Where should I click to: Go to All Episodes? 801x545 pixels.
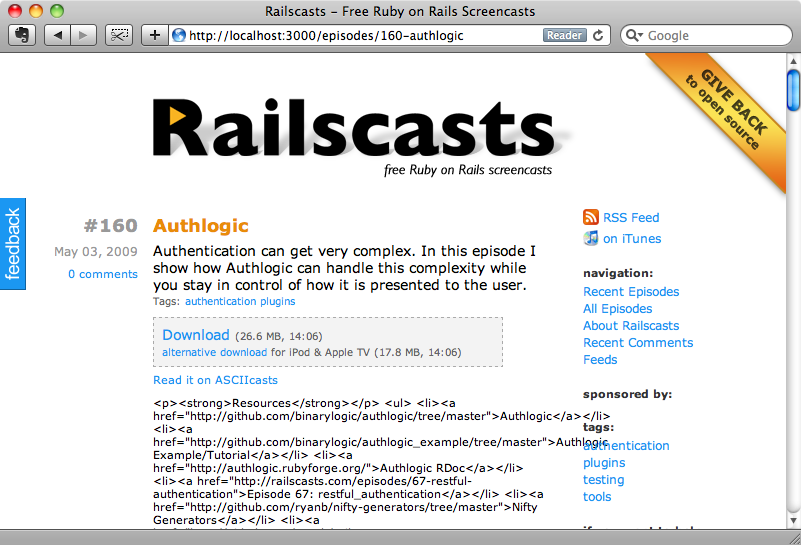tap(618, 309)
